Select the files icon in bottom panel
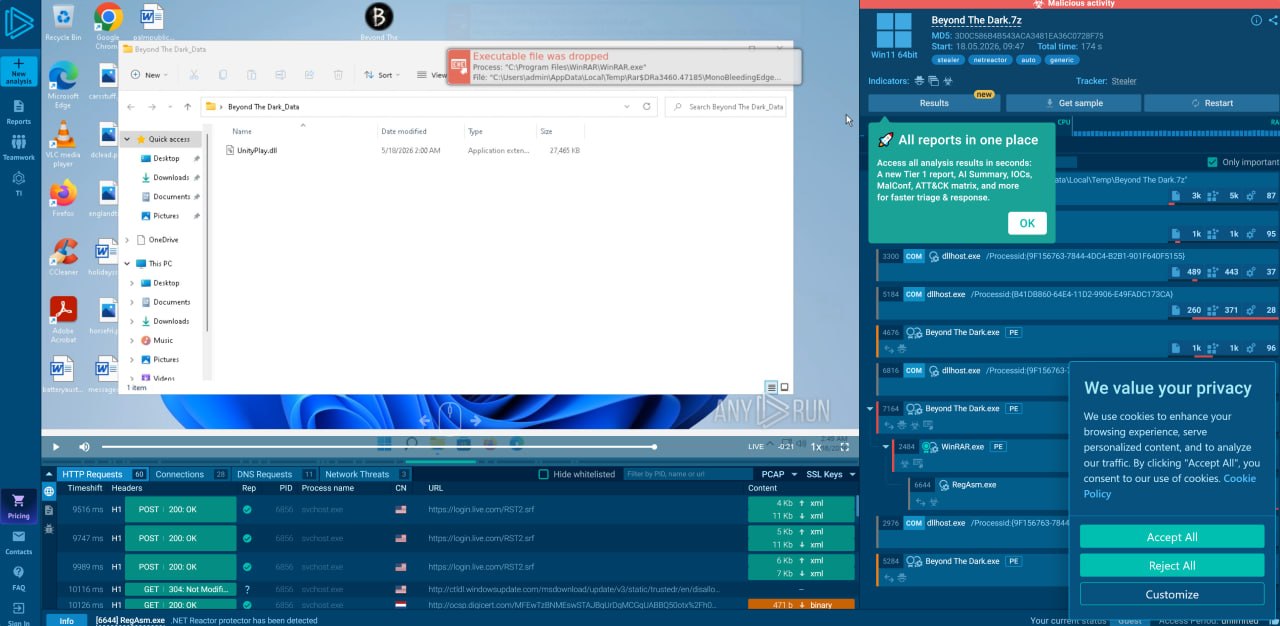The image size is (1280, 626). point(49,510)
